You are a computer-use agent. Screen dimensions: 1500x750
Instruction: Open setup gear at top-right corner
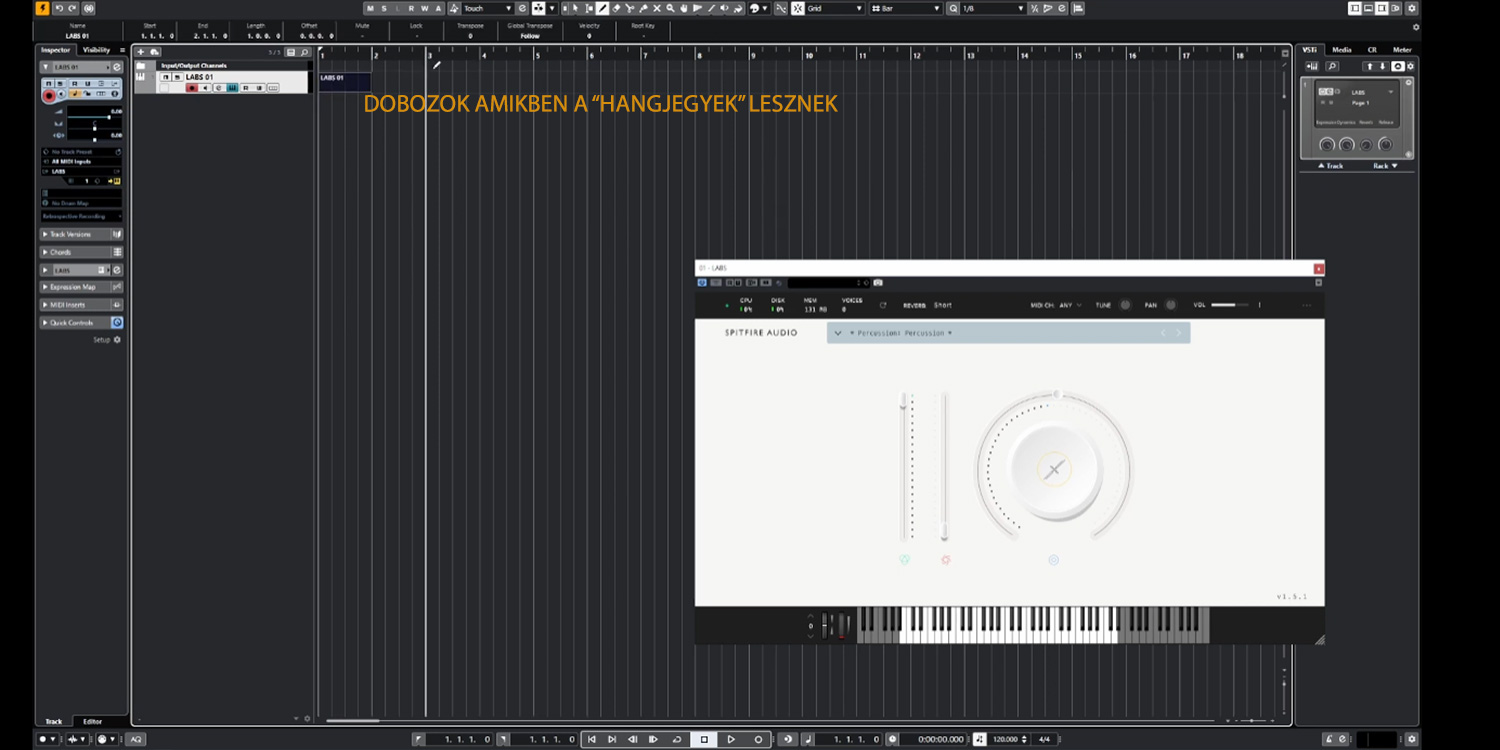pos(1412,8)
